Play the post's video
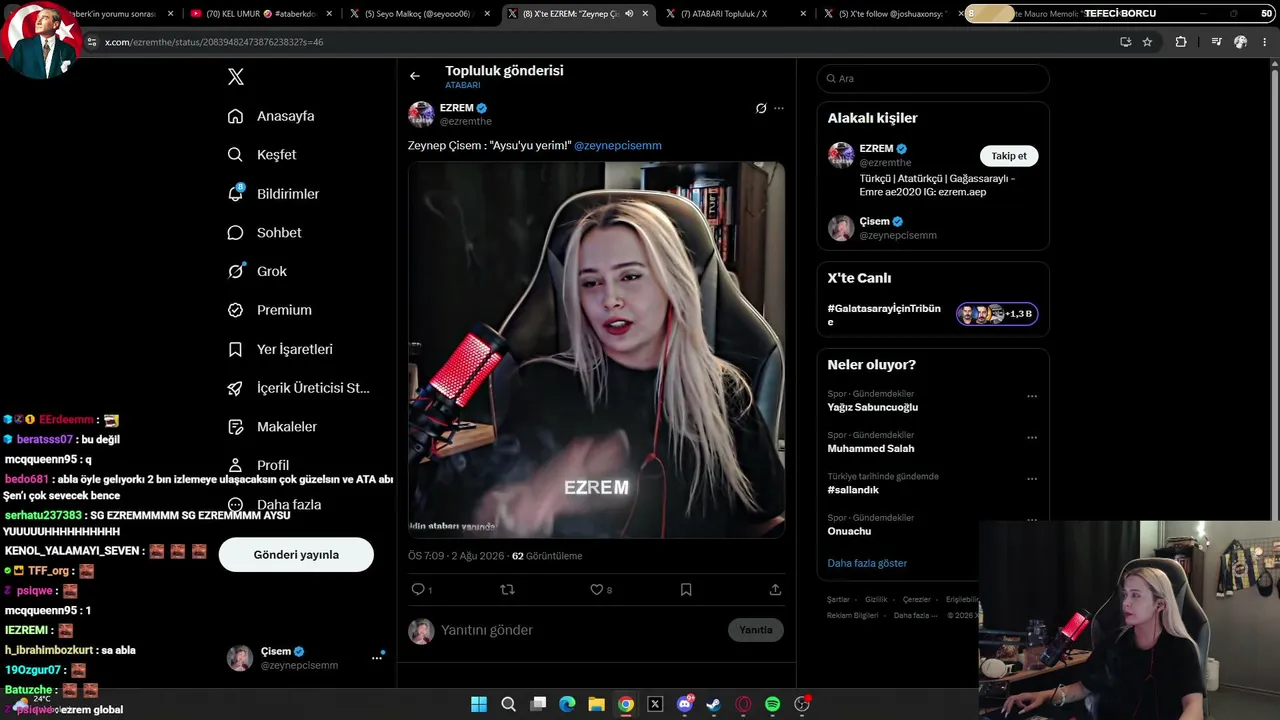The image size is (1280, 720). click(596, 350)
